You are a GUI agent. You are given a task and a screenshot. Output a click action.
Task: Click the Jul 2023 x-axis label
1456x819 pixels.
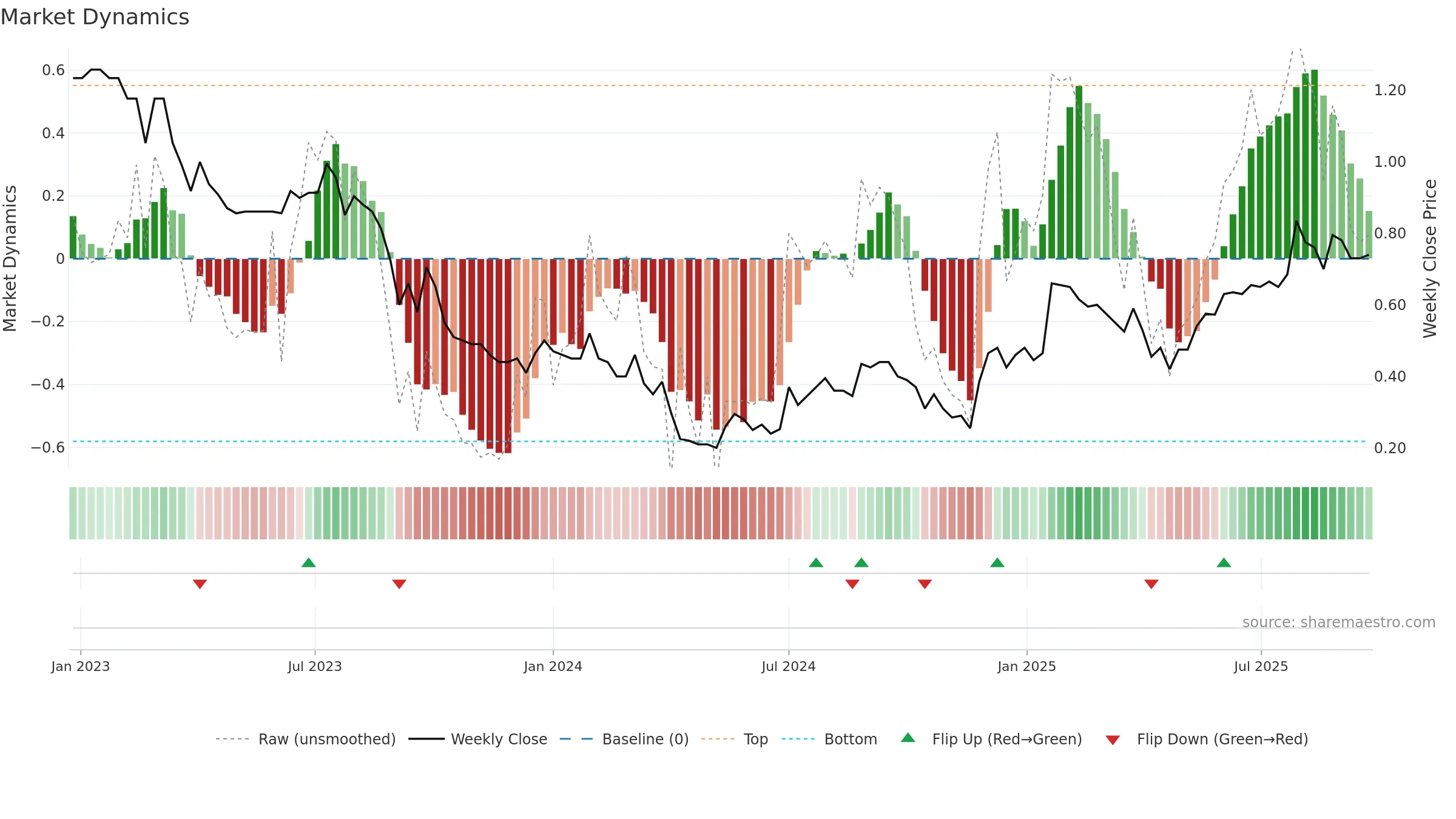click(x=315, y=667)
